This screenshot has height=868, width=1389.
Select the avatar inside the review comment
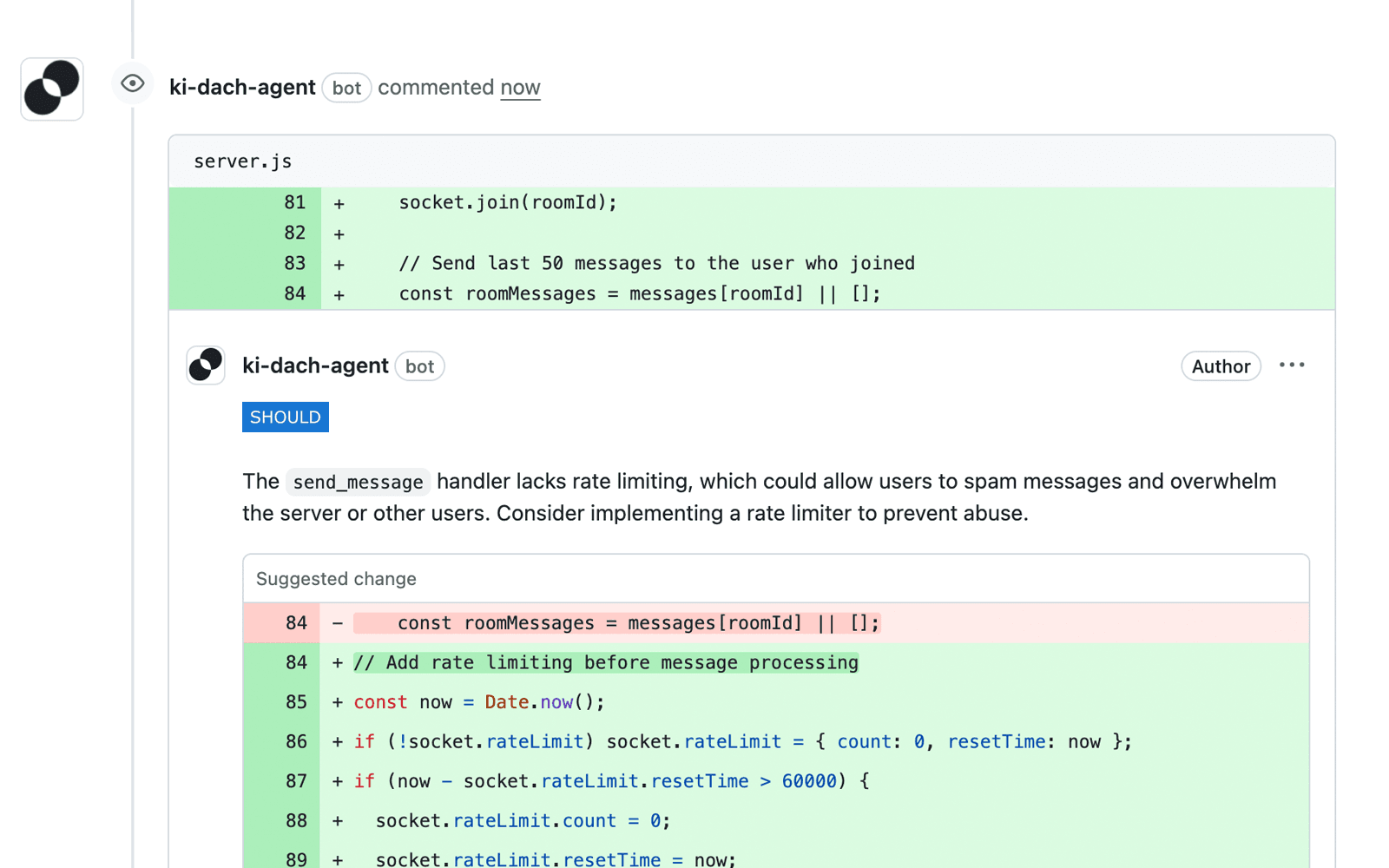click(205, 365)
